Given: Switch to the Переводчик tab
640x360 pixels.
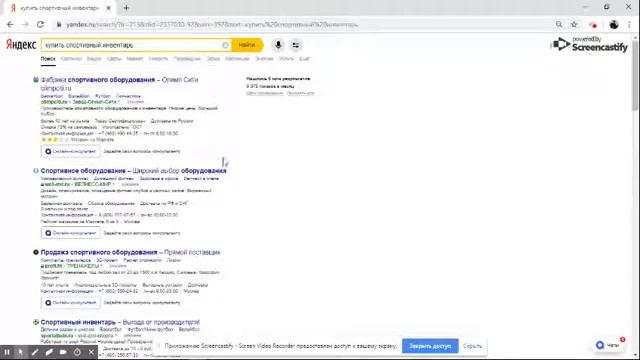Looking at the screenshot, I should click(x=187, y=59).
